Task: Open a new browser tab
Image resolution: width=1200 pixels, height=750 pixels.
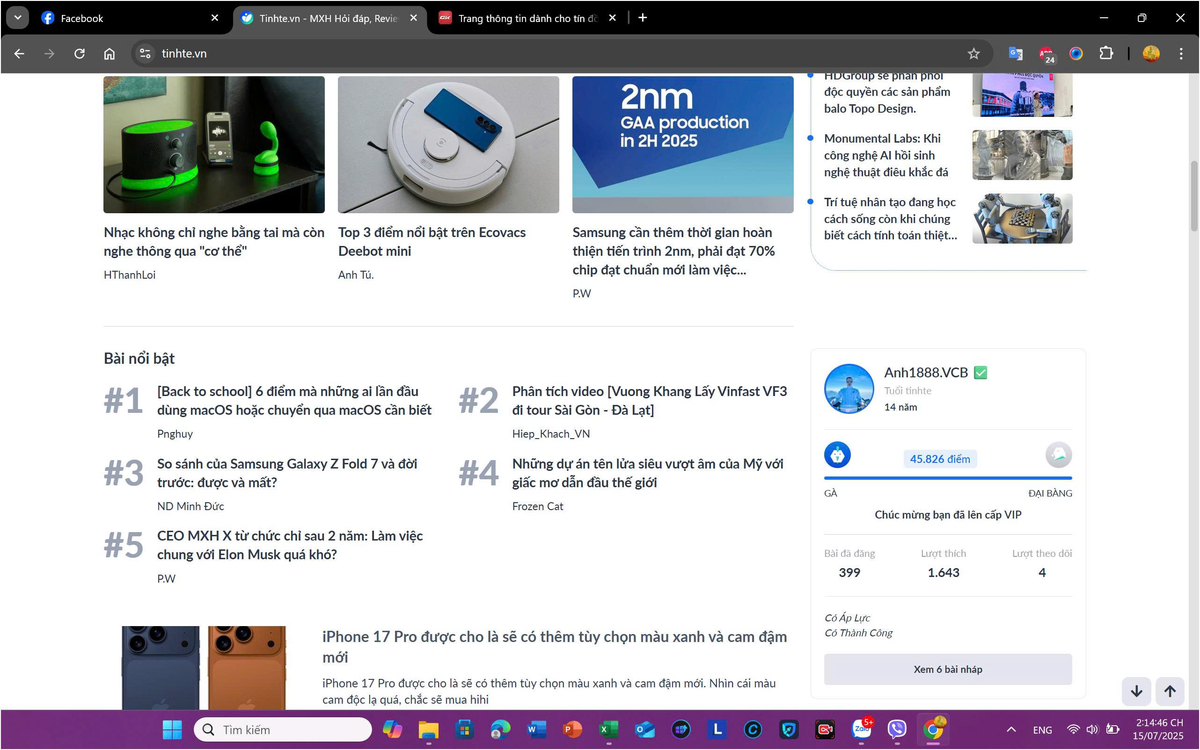Action: point(642,18)
